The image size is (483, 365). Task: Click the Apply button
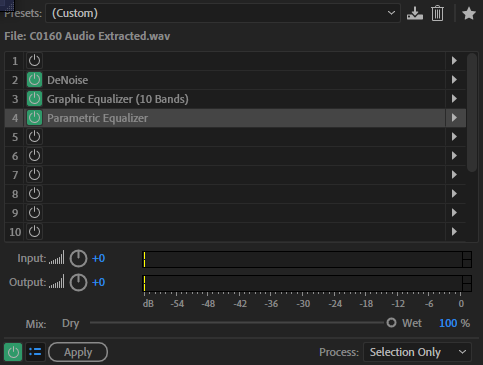click(78, 352)
